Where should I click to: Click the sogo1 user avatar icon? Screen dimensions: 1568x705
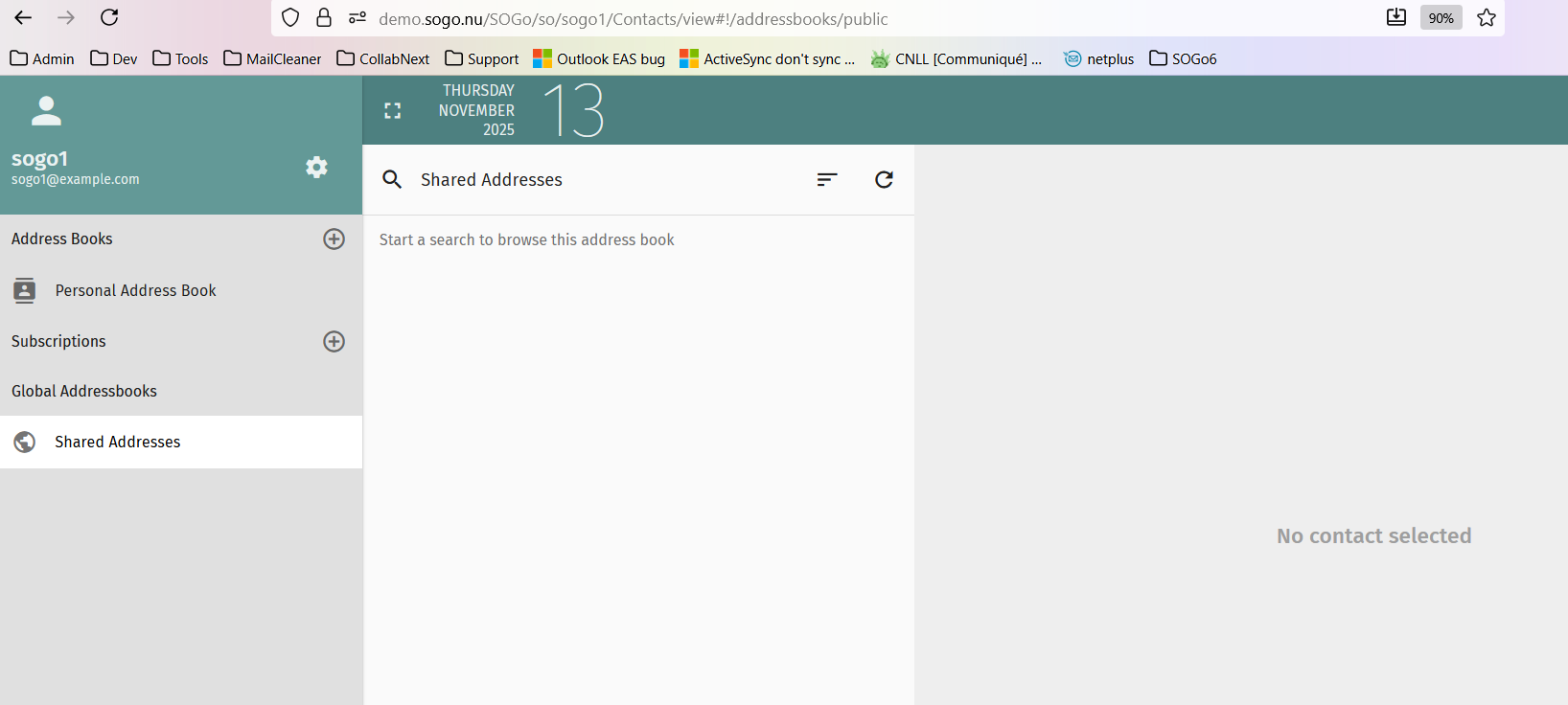[x=46, y=111]
